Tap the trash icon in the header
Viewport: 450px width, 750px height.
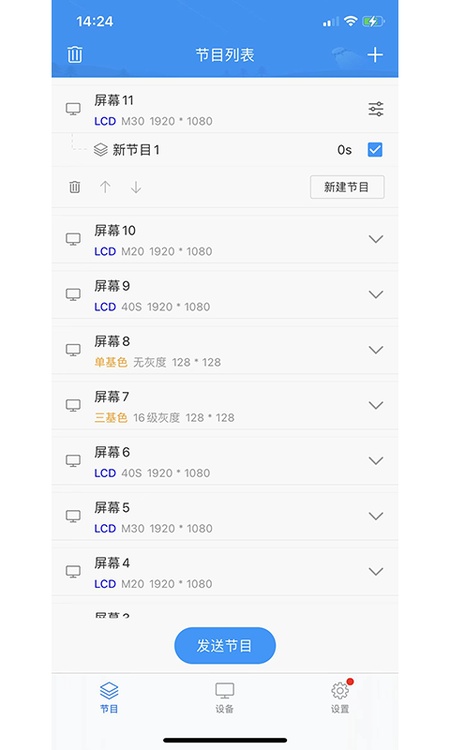click(74, 55)
